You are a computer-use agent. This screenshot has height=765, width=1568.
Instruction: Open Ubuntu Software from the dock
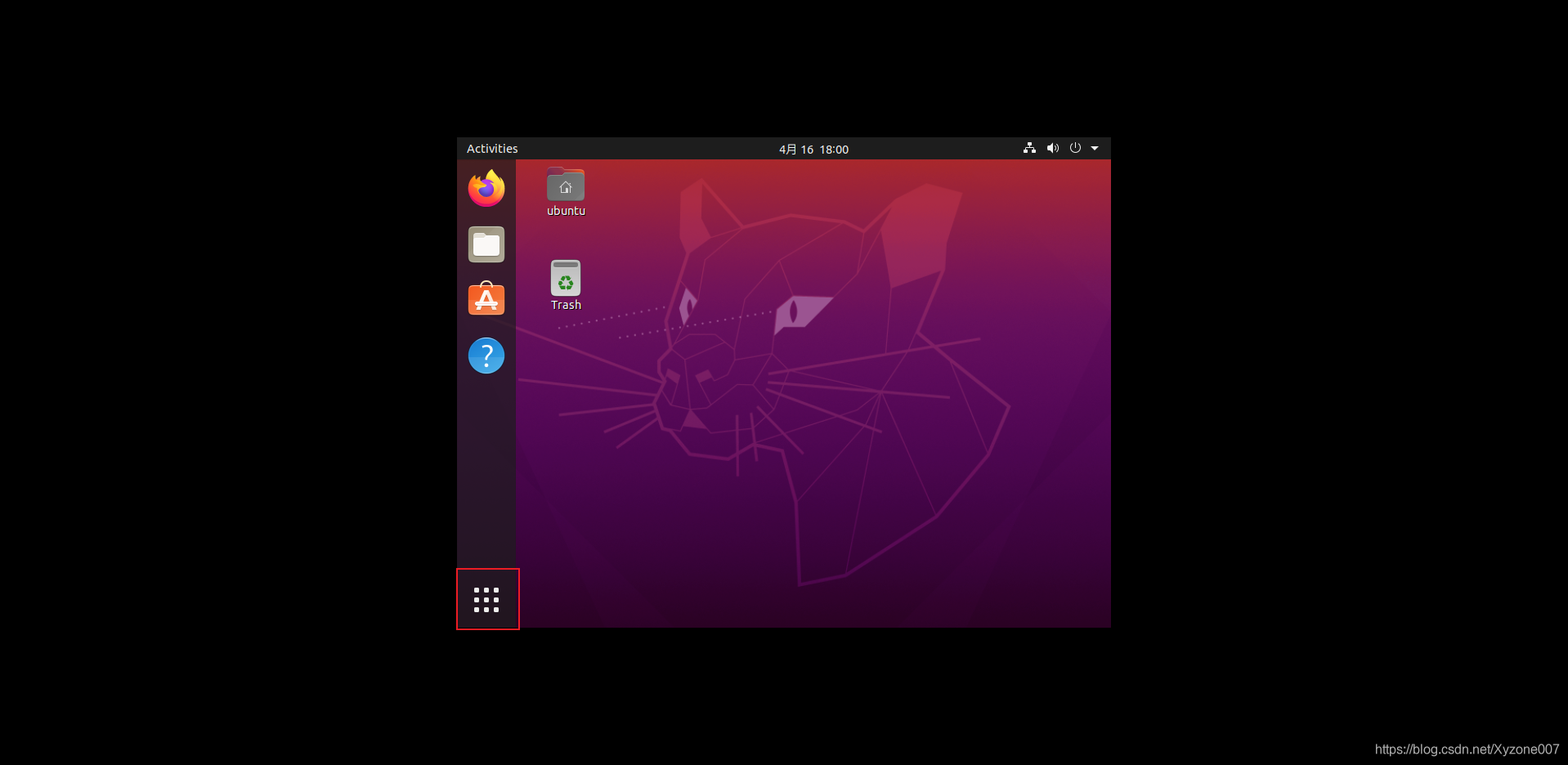486,299
